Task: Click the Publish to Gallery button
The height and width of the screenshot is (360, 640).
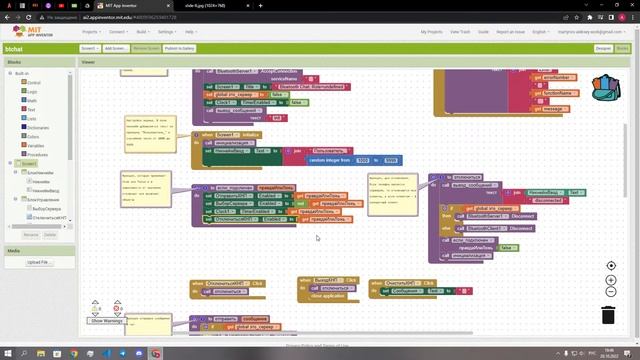Action: point(180,49)
